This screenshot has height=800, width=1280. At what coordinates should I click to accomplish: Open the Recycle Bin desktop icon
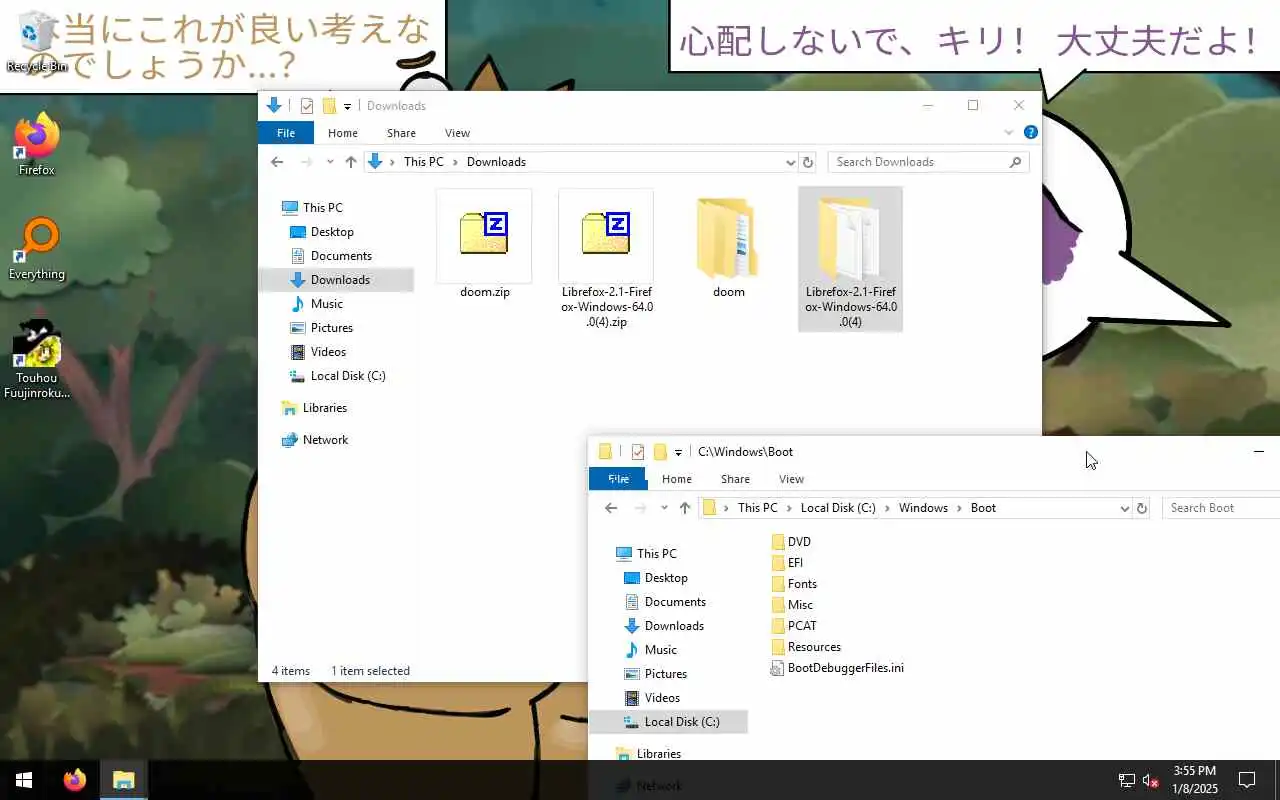point(37,42)
